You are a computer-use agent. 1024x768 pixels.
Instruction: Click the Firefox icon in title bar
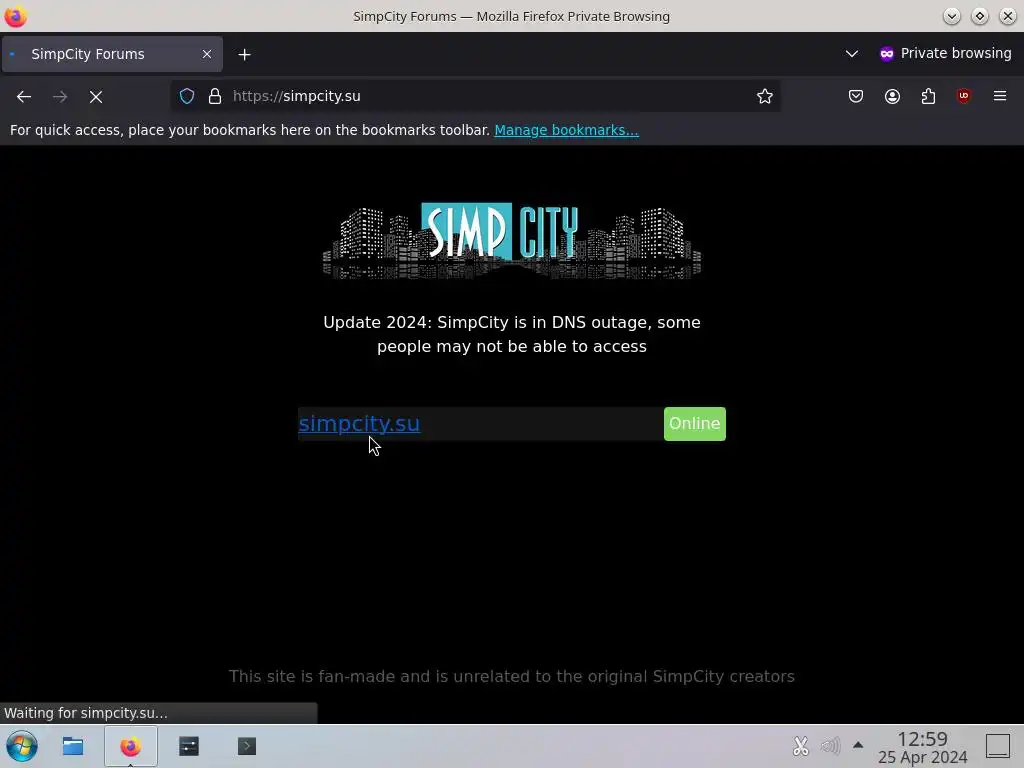pyautogui.click(x=16, y=16)
